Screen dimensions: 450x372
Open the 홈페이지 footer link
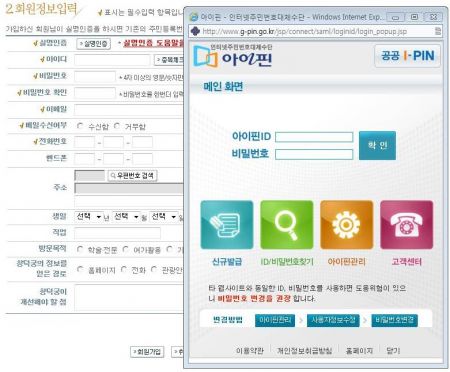(359, 351)
